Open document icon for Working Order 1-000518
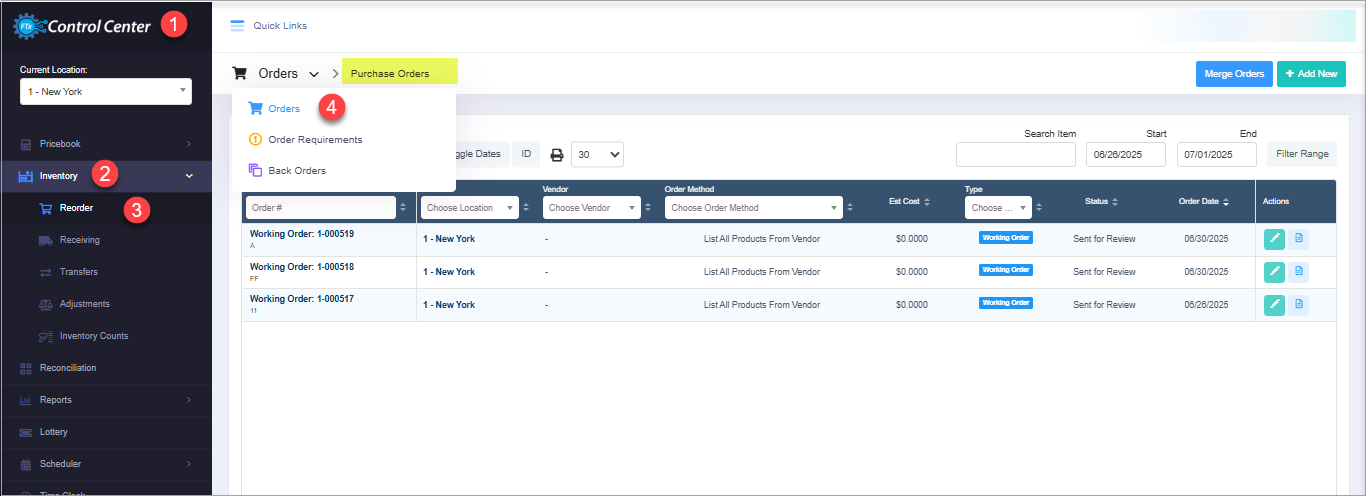Image resolution: width=1366 pixels, height=496 pixels. [1298, 272]
